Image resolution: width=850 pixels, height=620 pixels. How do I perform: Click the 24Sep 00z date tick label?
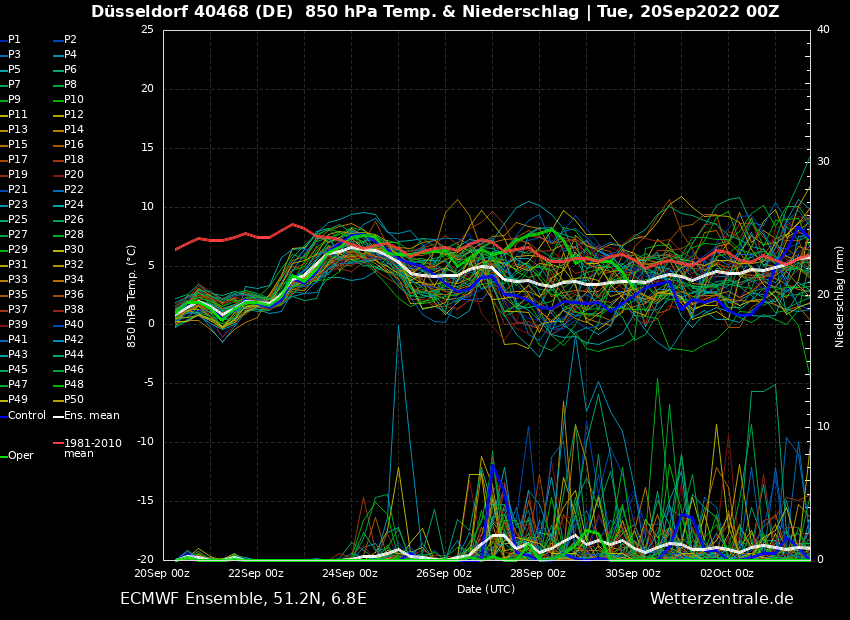350,573
